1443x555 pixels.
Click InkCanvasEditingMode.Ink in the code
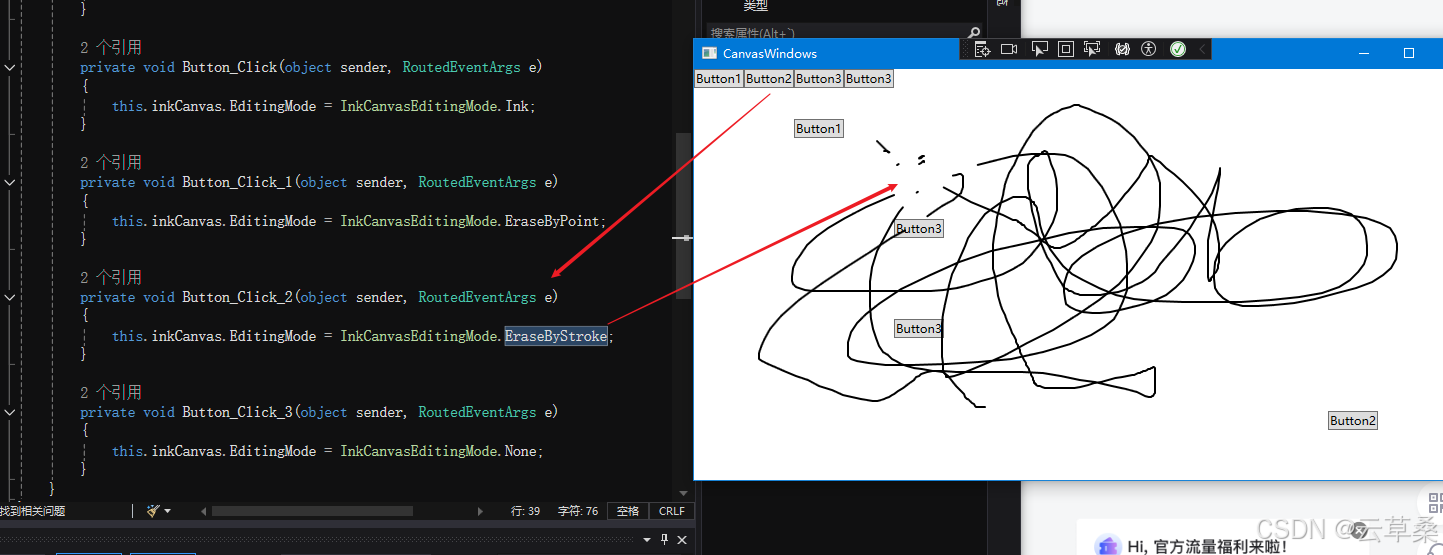point(435,106)
